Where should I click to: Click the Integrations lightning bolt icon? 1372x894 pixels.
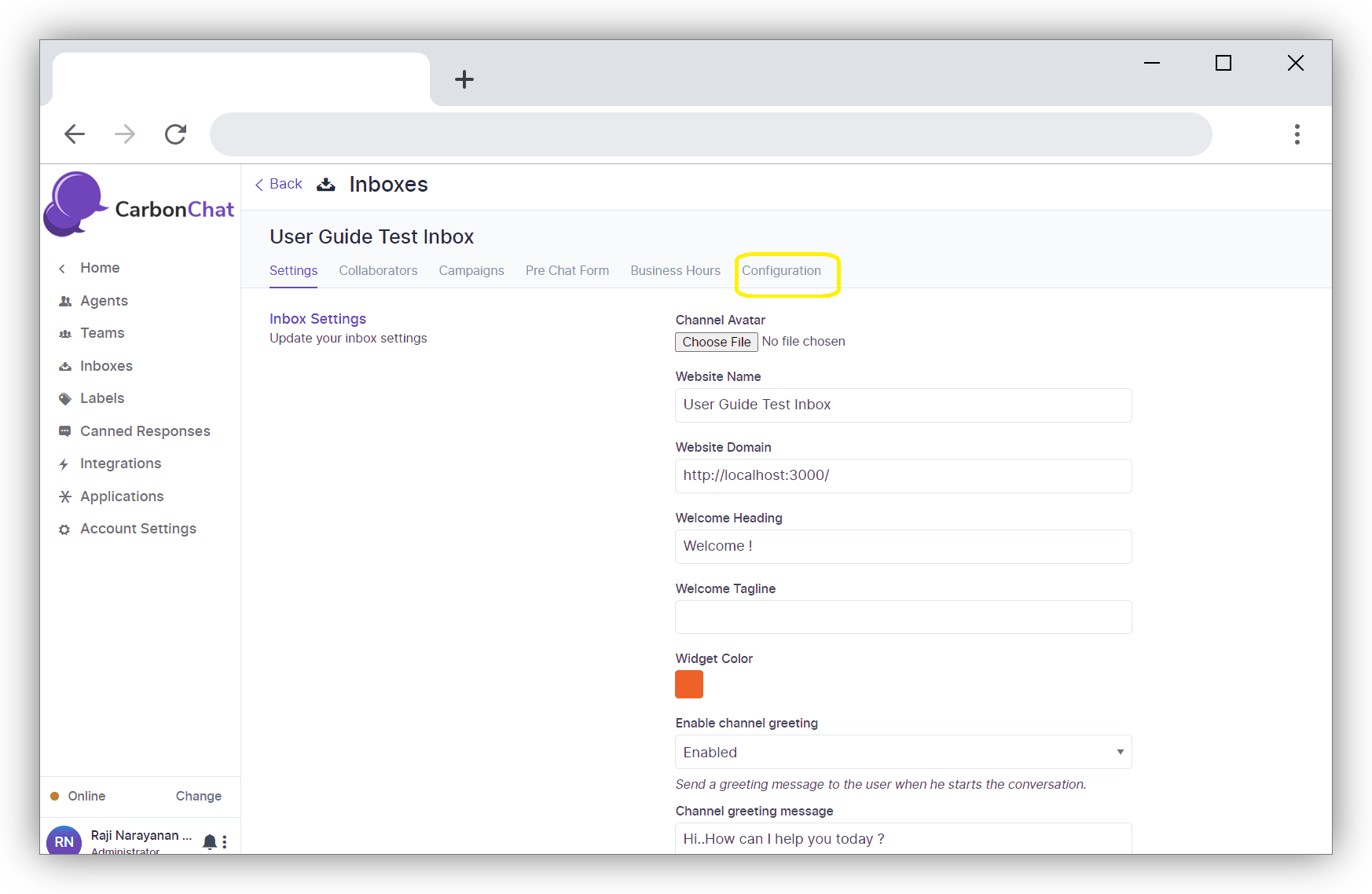click(x=64, y=464)
